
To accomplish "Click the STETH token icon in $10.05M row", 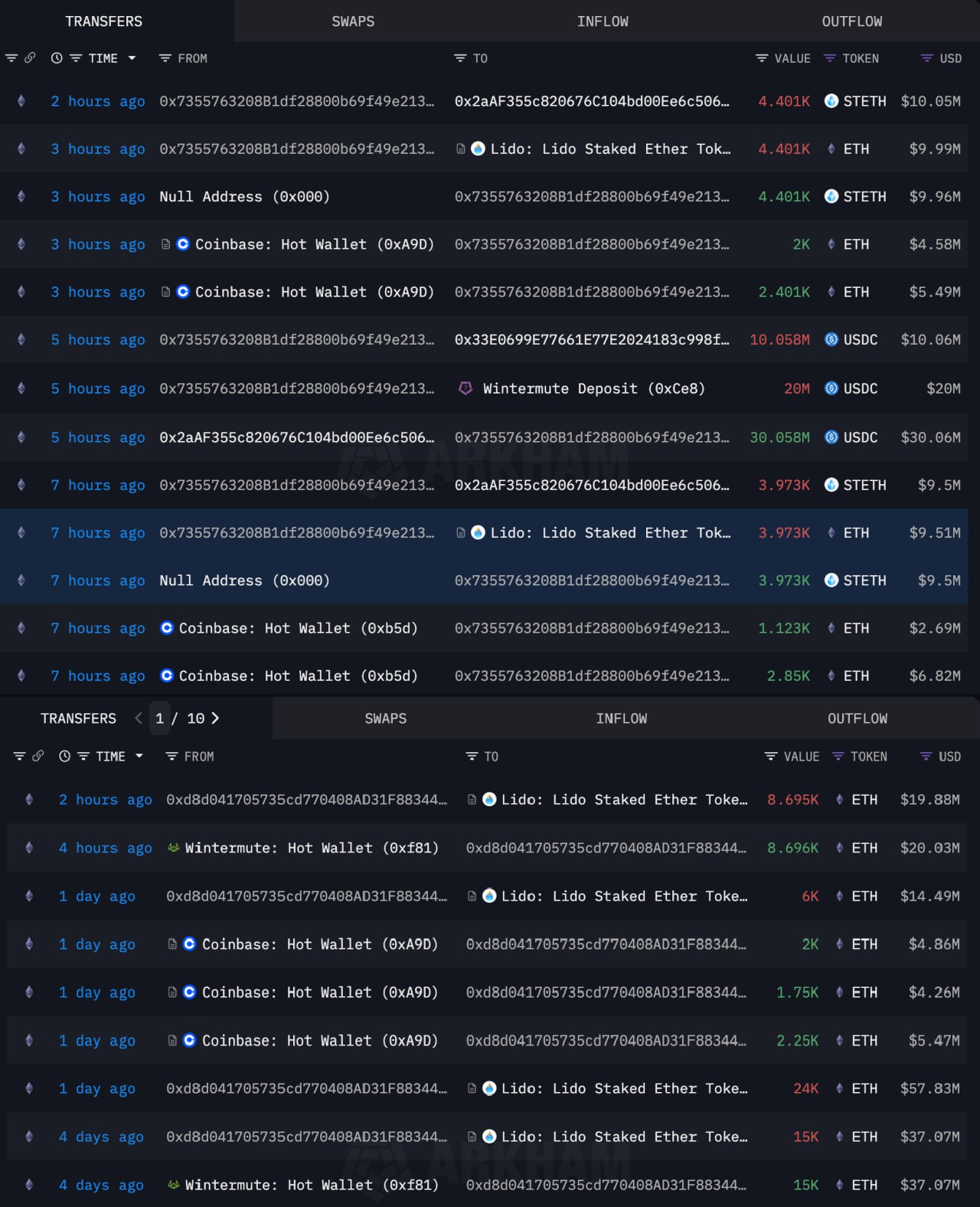I will 831,100.
